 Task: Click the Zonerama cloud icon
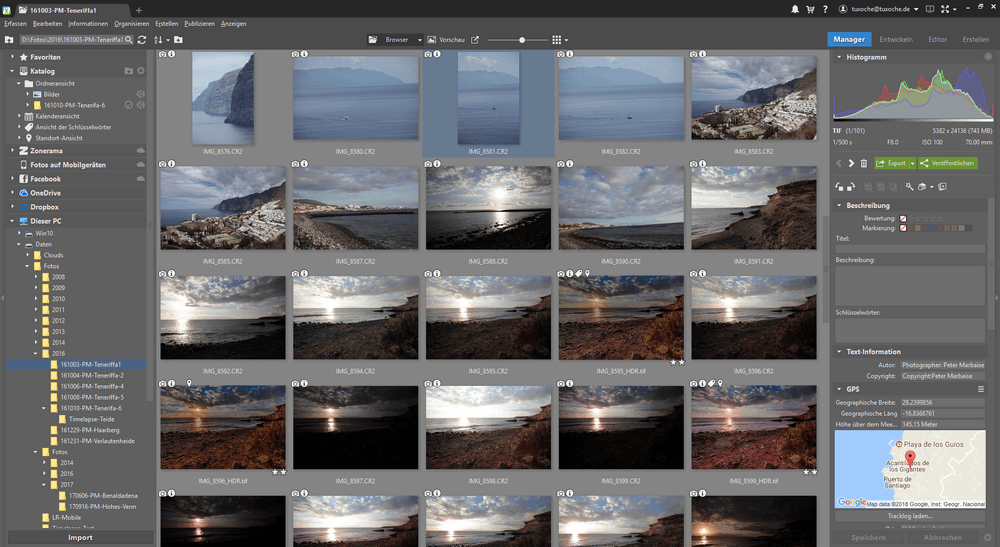tap(141, 150)
